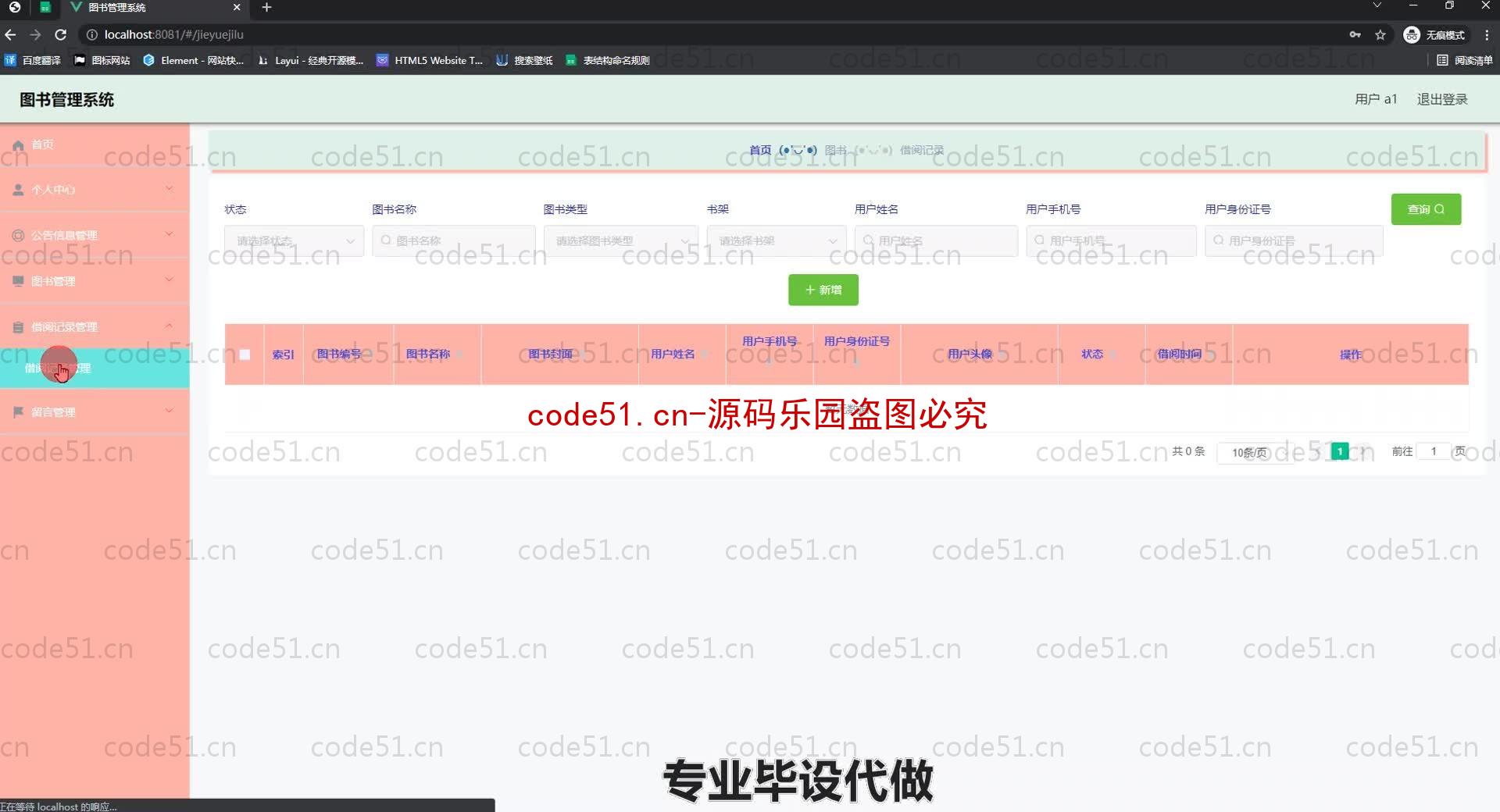Click the magnifier icon in 用户手机号 search field

click(1039, 240)
